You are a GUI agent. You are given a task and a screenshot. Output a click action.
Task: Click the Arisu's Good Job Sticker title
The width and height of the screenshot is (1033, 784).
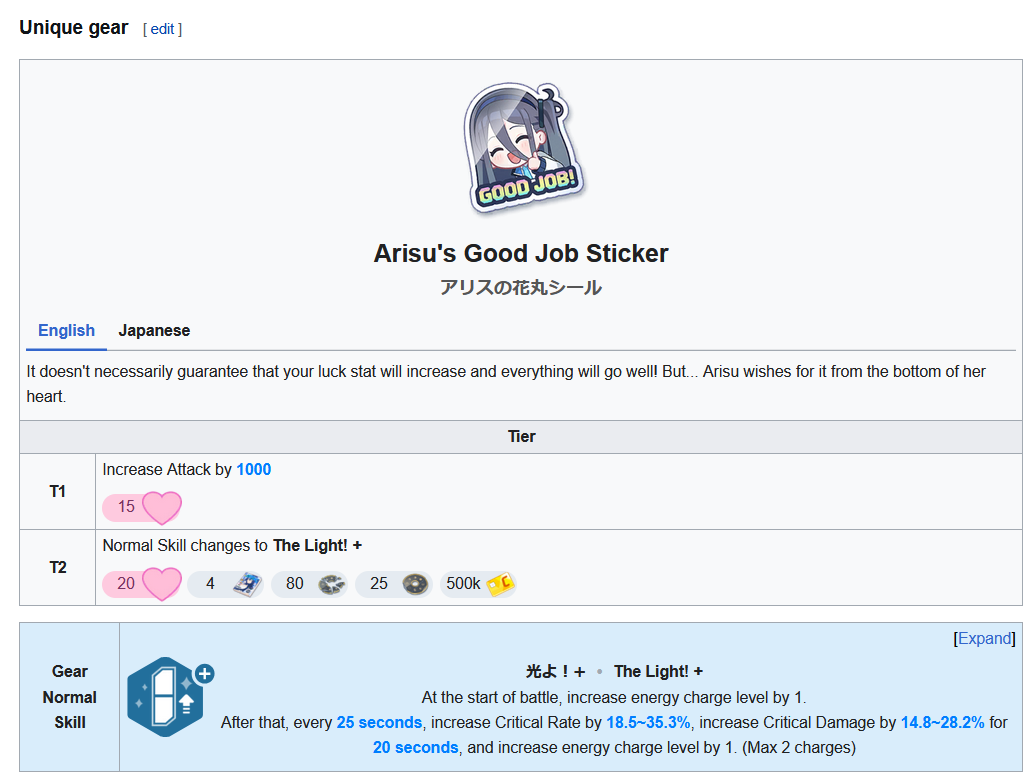pyautogui.click(x=521, y=254)
